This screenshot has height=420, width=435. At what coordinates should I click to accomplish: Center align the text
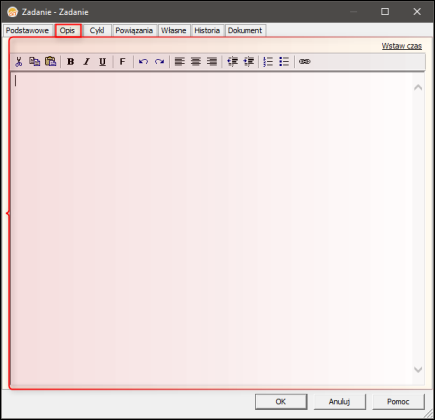(x=196, y=62)
